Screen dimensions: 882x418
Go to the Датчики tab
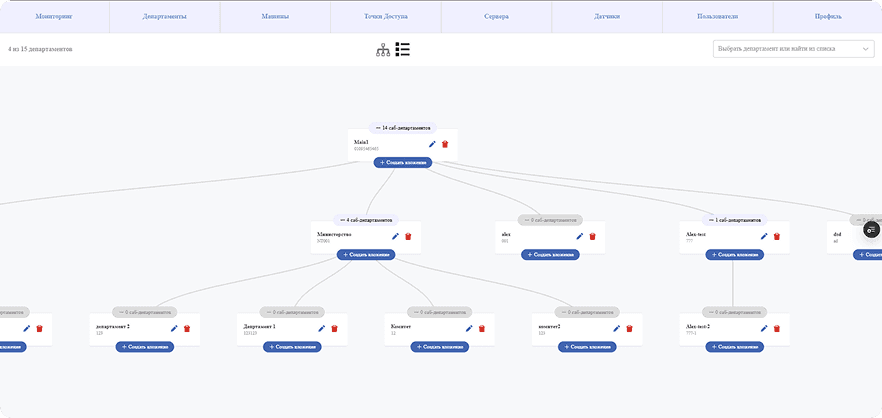607,17
